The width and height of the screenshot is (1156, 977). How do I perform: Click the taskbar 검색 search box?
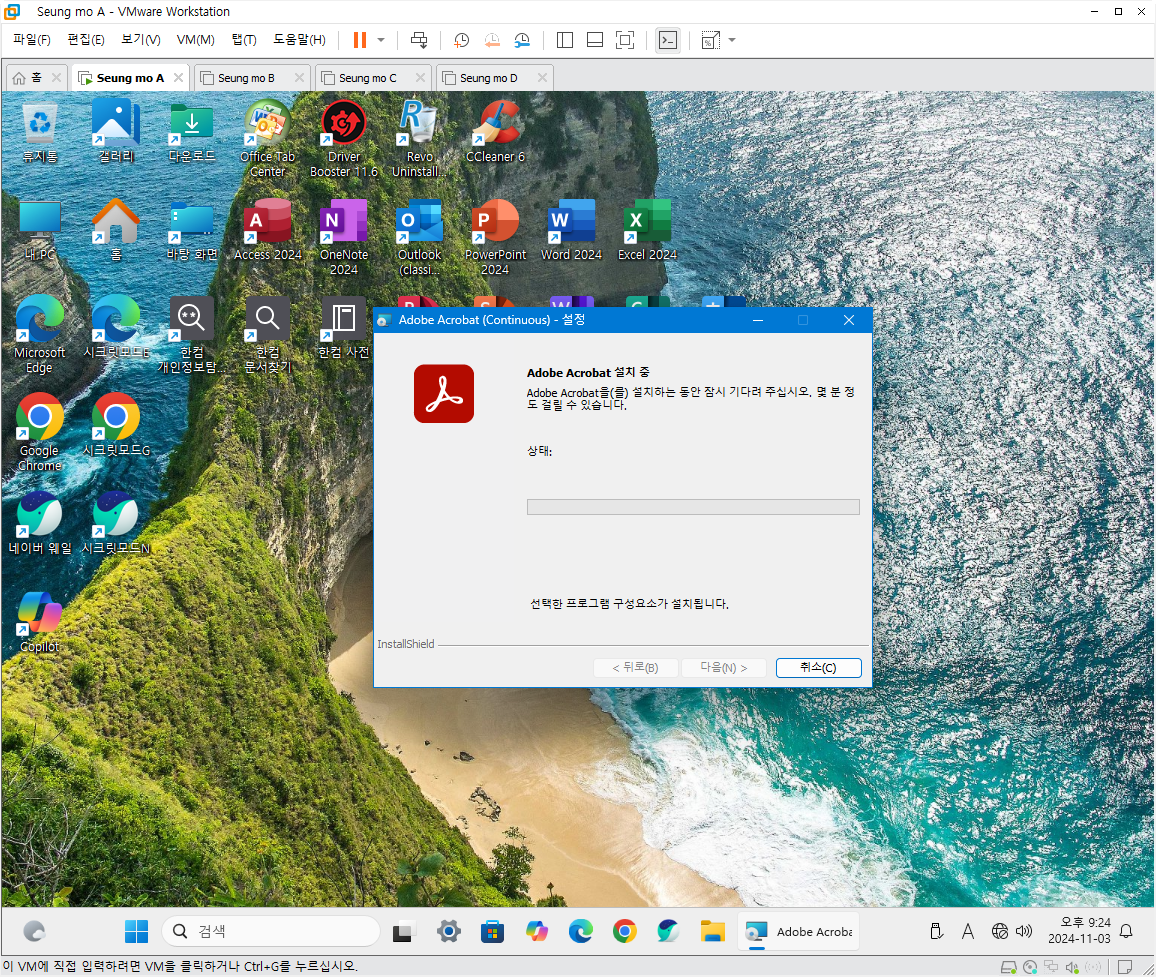(x=271, y=931)
